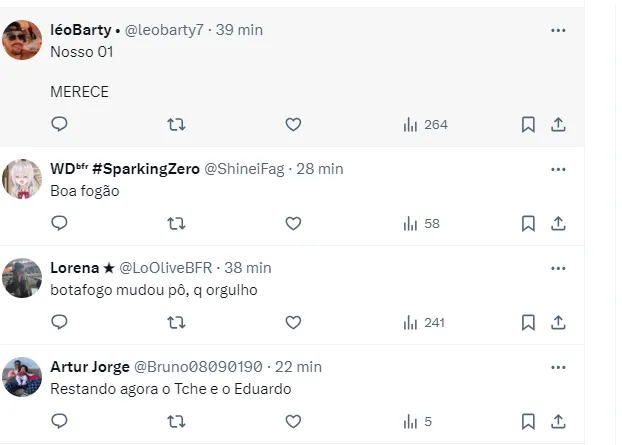Share Lorena's tweet
Viewport: 622px width, 445px height.
click(x=558, y=322)
